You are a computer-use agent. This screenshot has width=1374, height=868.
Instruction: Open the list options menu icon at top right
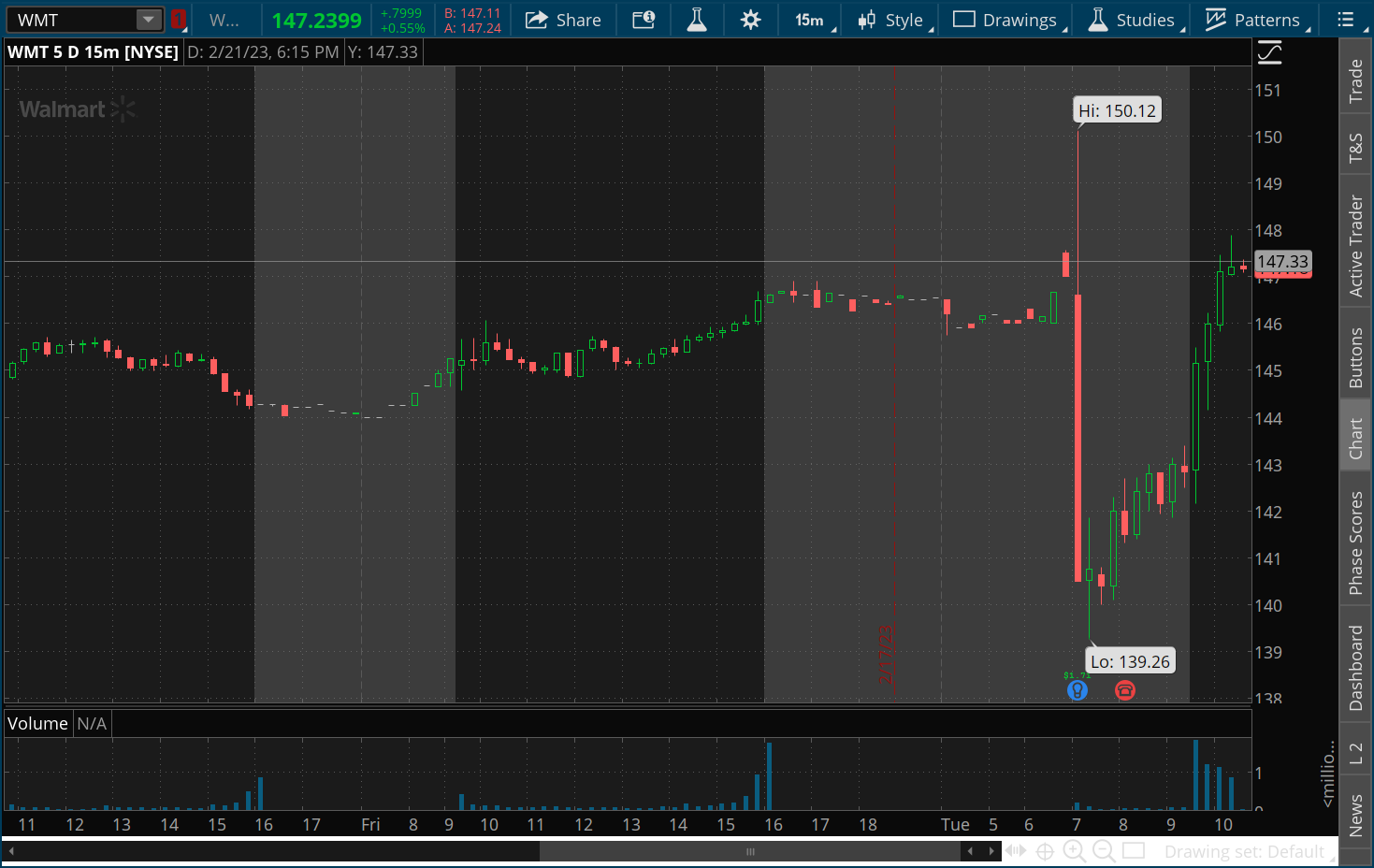1345,20
